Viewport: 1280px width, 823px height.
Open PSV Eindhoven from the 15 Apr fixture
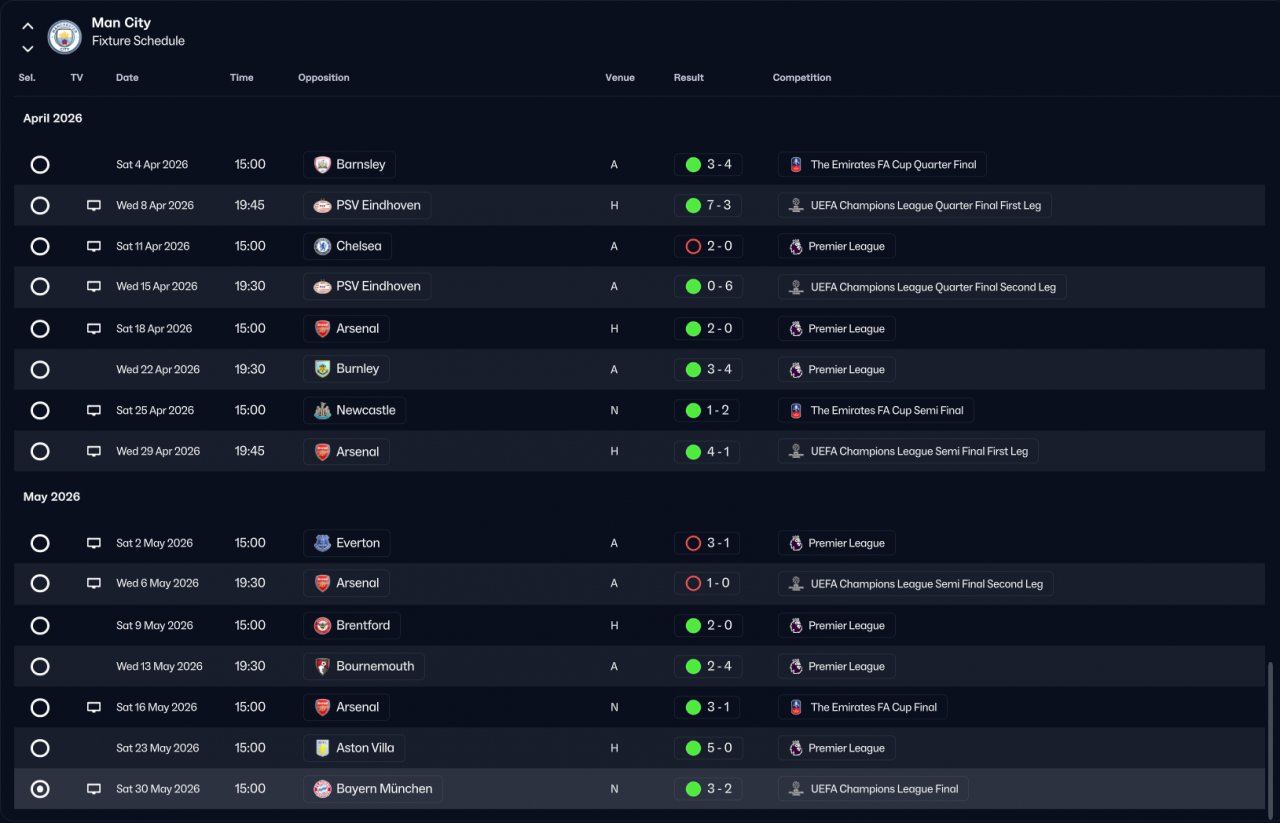pyautogui.click(x=367, y=287)
